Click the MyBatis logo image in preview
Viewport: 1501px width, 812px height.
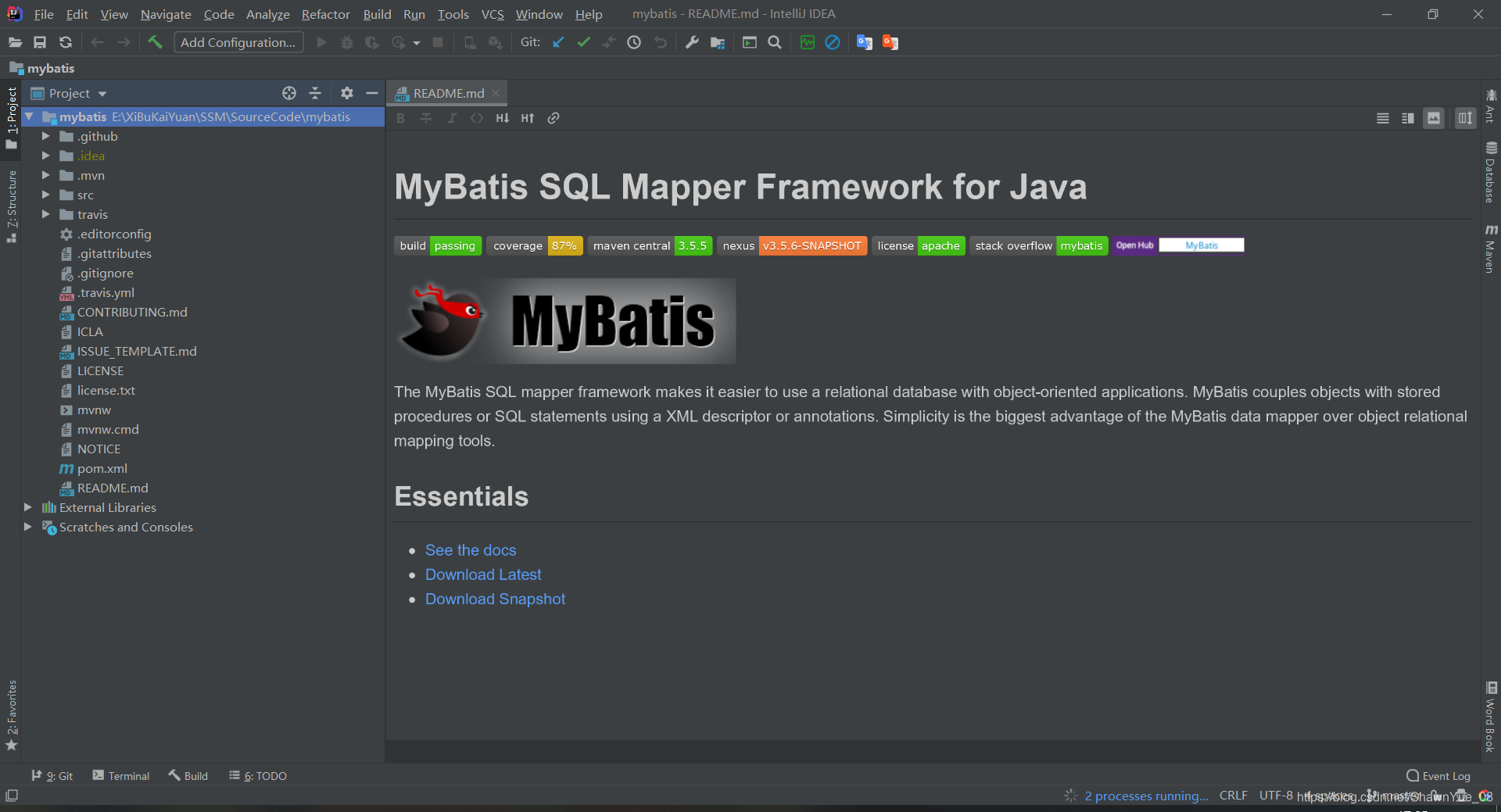pyautogui.click(x=565, y=321)
